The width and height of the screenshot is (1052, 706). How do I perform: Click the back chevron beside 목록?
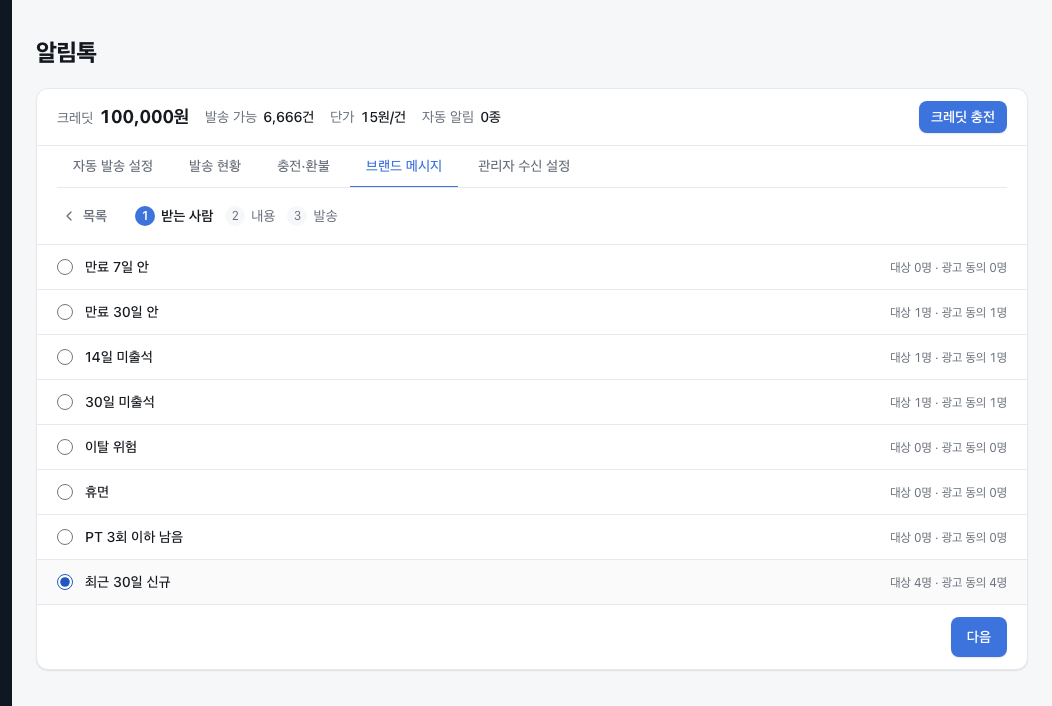tap(68, 215)
